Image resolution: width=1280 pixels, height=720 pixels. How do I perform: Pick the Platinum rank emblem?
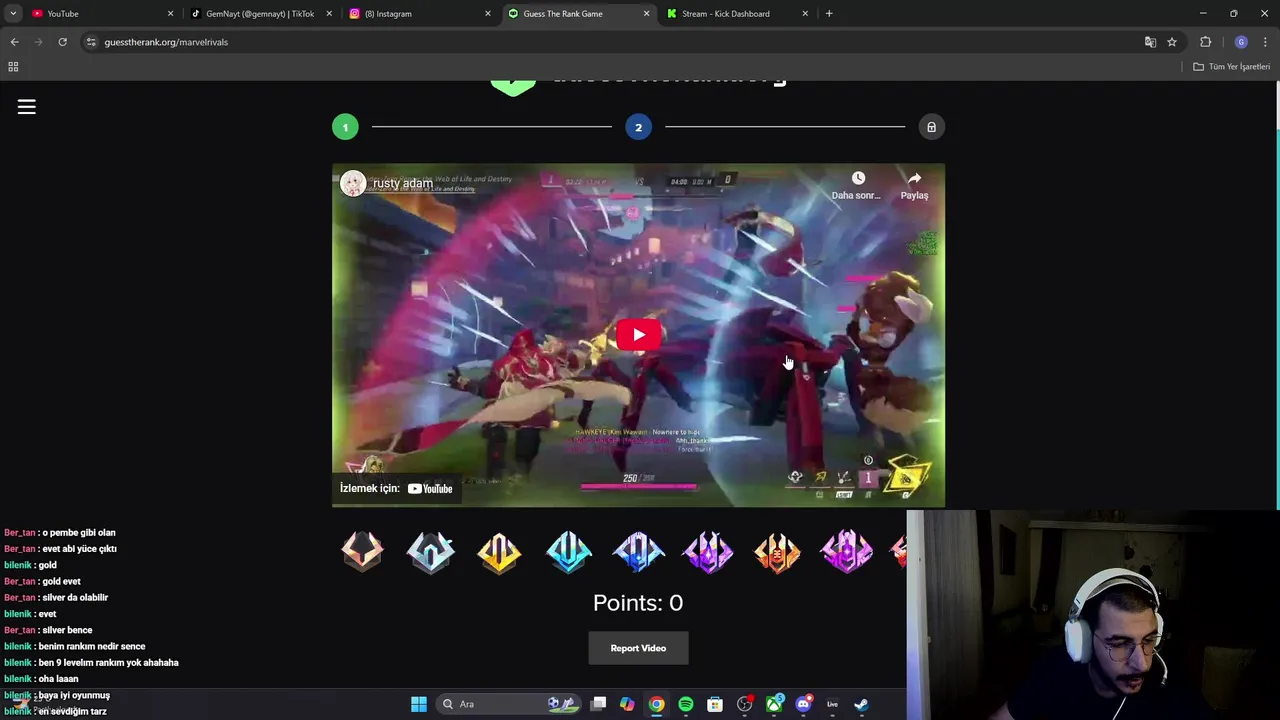pyautogui.click(x=569, y=551)
